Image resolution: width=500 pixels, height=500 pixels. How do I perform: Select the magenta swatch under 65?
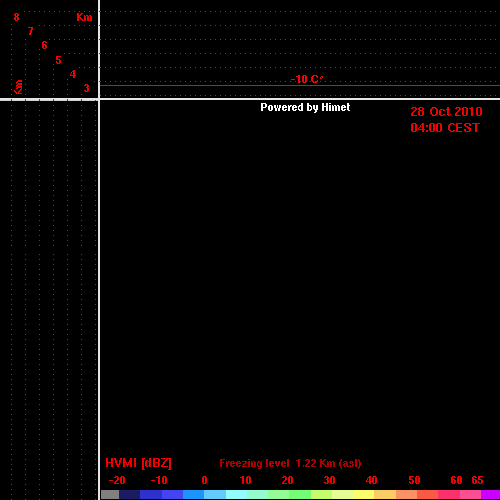click(x=490, y=494)
